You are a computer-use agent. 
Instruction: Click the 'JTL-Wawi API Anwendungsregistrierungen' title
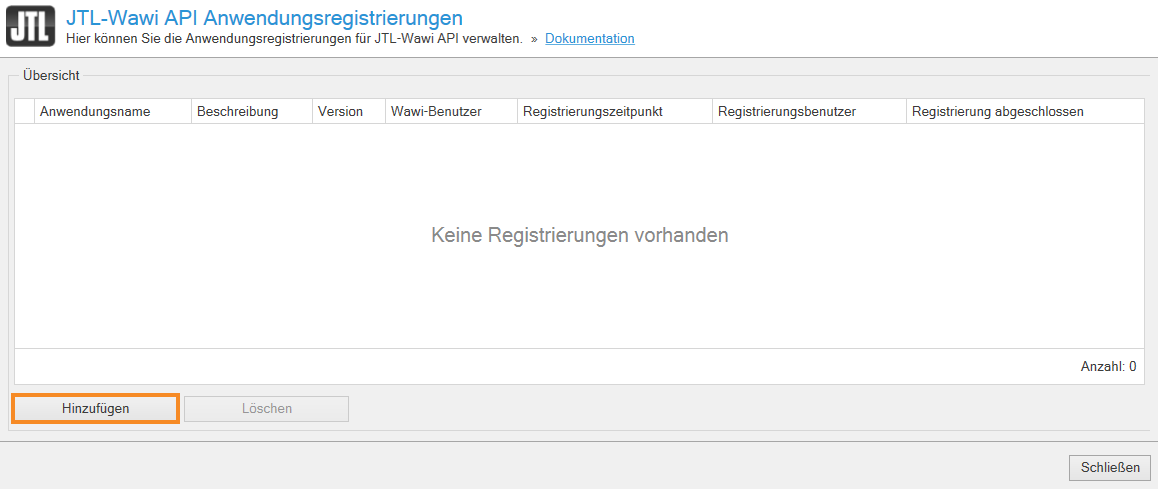pyautogui.click(x=264, y=16)
